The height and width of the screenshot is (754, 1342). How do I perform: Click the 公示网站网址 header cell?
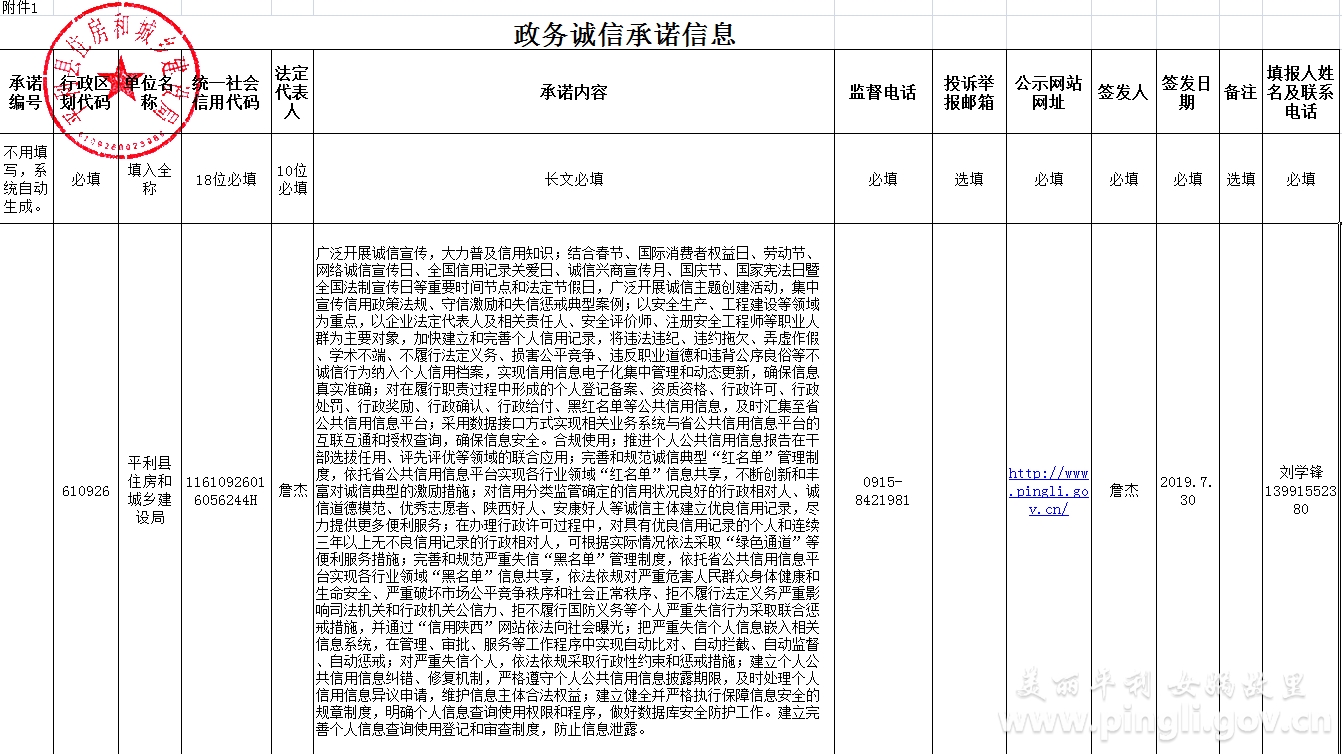[x=1048, y=92]
